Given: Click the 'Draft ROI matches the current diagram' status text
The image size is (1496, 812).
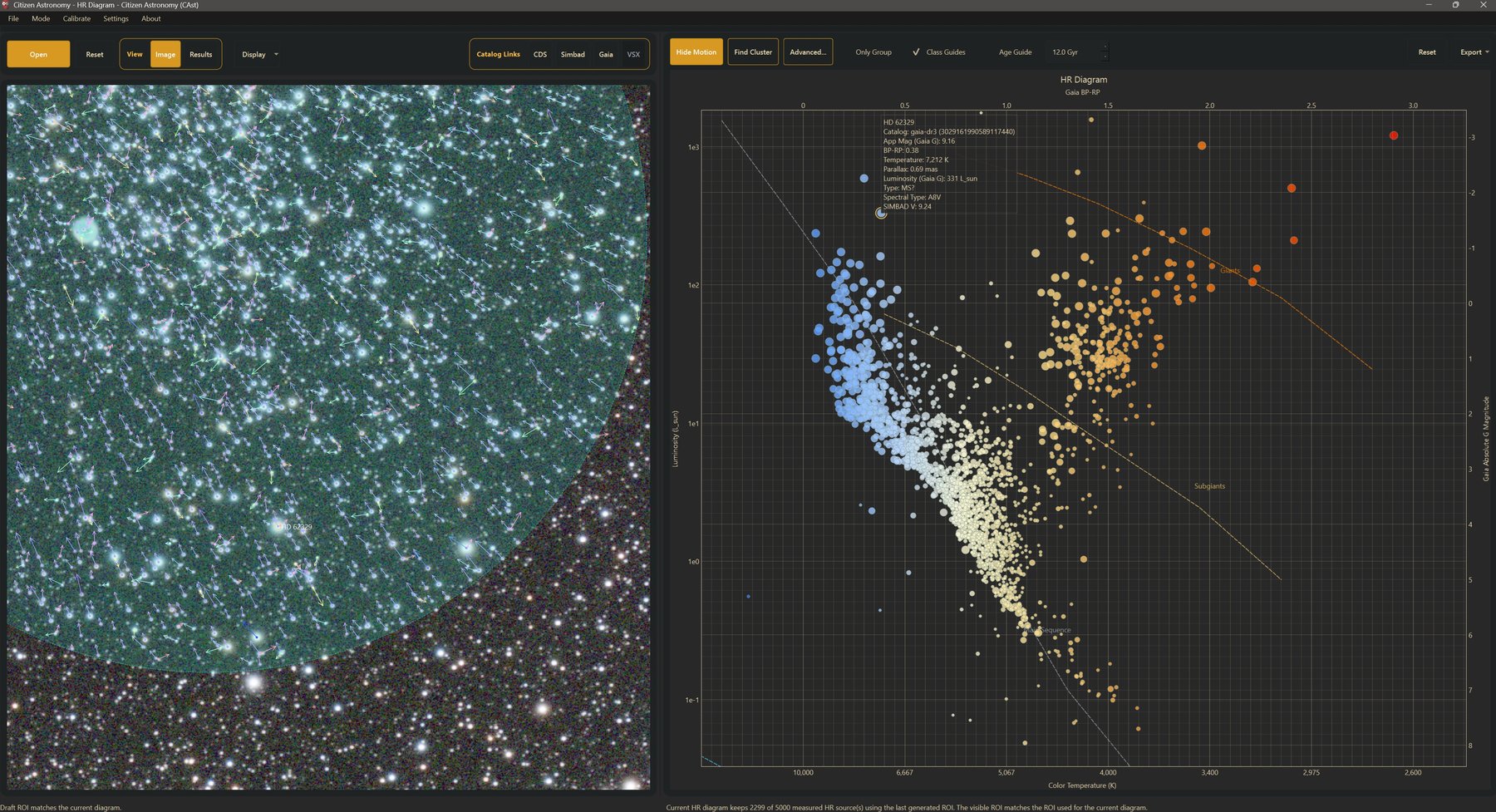Looking at the screenshot, I should (61, 807).
